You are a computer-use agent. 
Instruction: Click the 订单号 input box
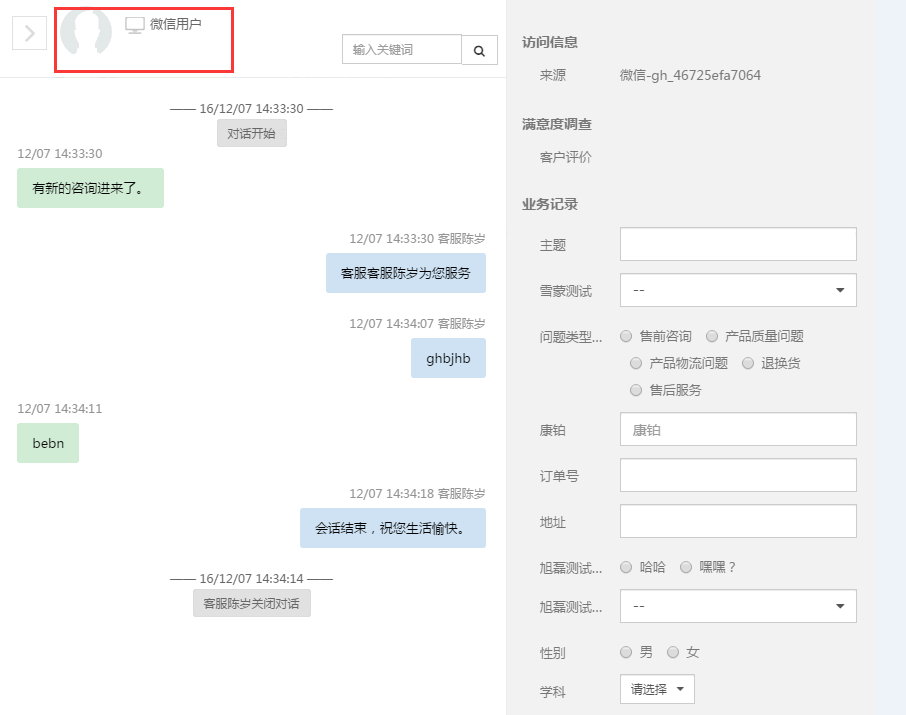[738, 476]
